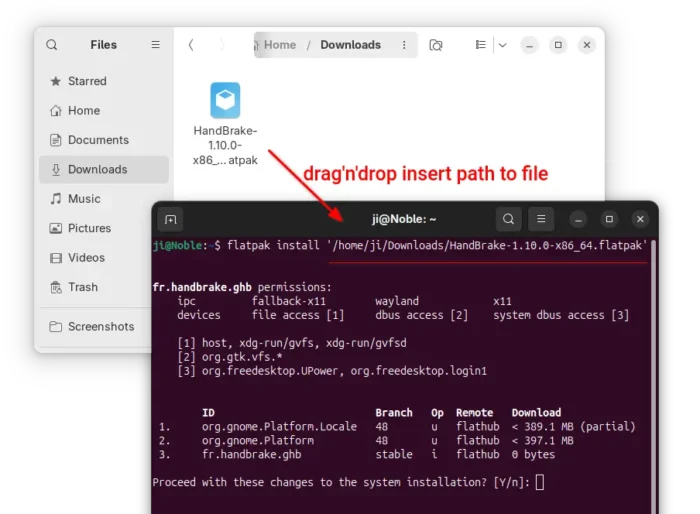Select Music in the sidebar
700x514 pixels.
click(x=84, y=199)
